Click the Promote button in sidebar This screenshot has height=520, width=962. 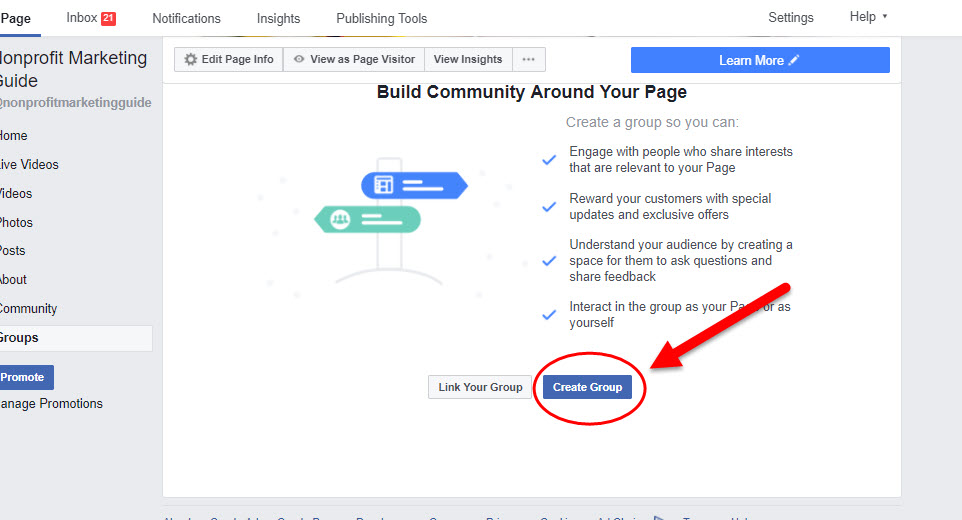tap(24, 377)
